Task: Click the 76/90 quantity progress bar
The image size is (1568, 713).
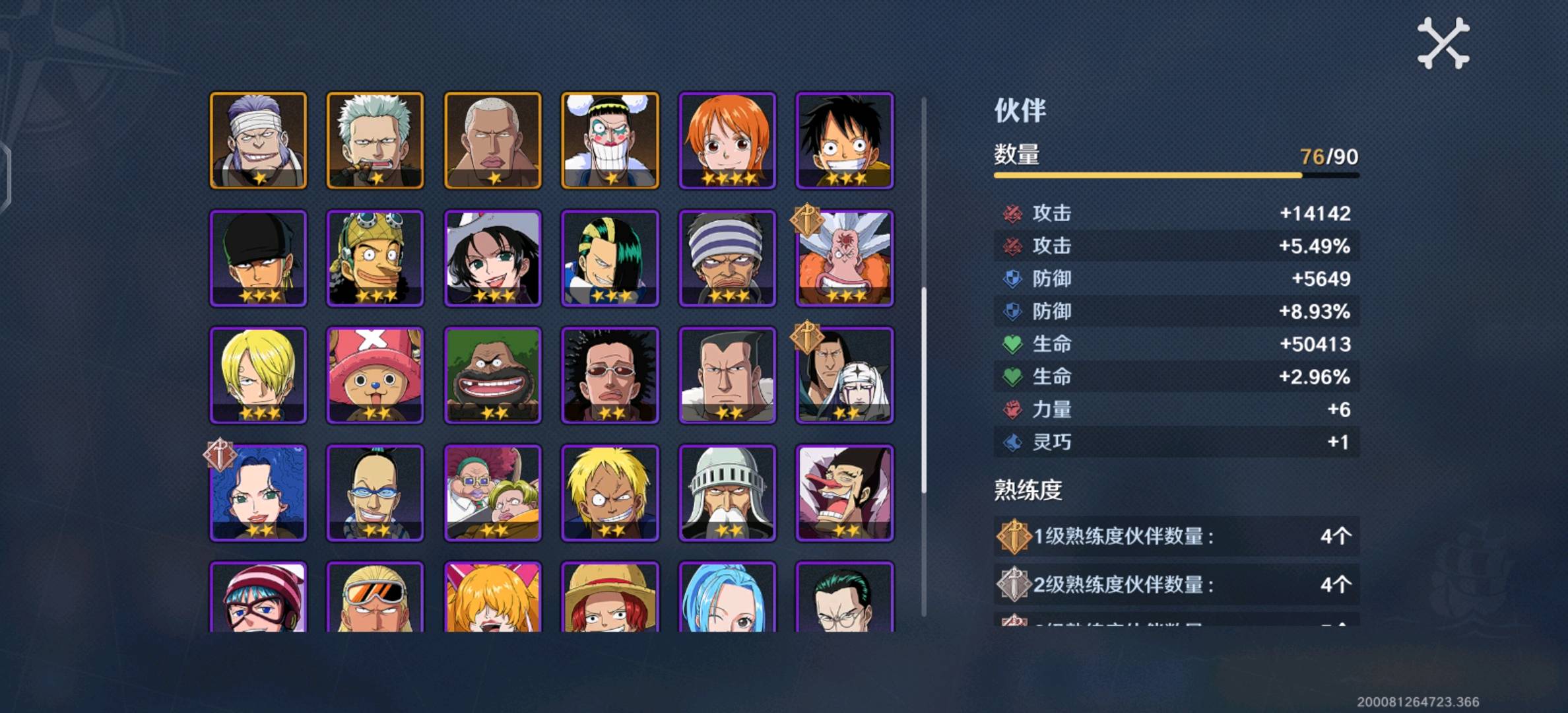Action: [x=1177, y=176]
